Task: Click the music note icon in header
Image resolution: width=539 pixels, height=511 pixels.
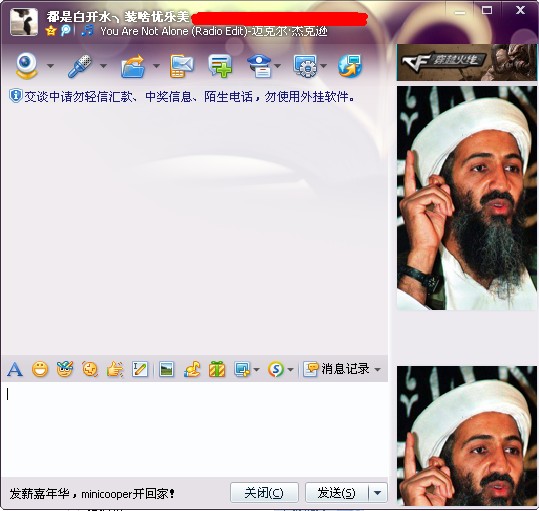Action: (x=88, y=30)
